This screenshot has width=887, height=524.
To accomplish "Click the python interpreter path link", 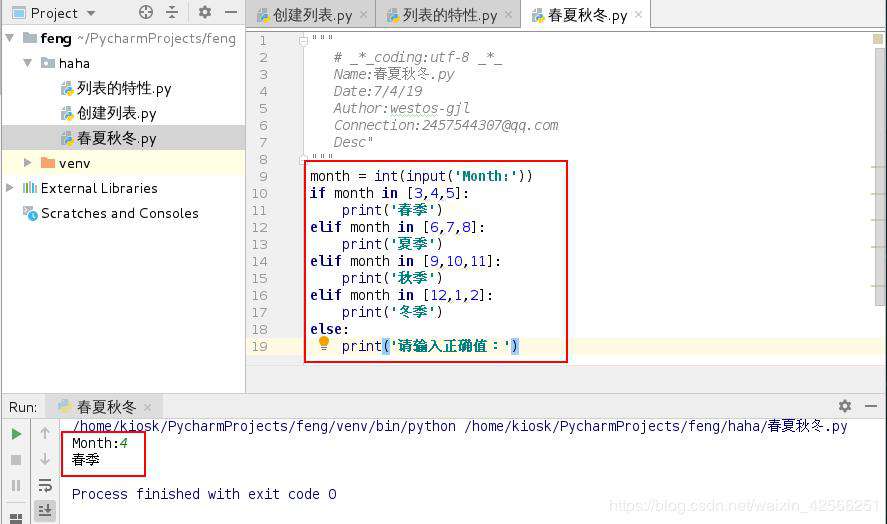I will [264, 426].
